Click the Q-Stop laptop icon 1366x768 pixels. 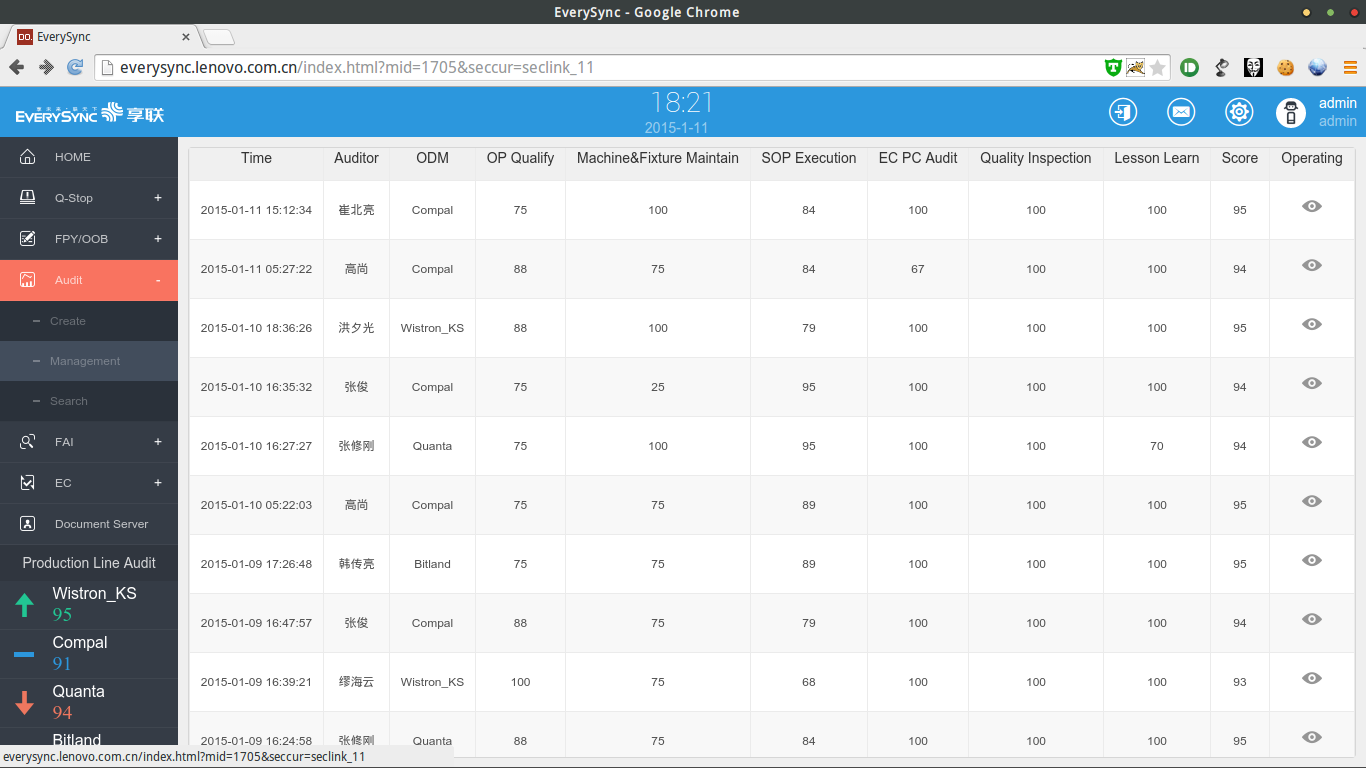pos(27,198)
